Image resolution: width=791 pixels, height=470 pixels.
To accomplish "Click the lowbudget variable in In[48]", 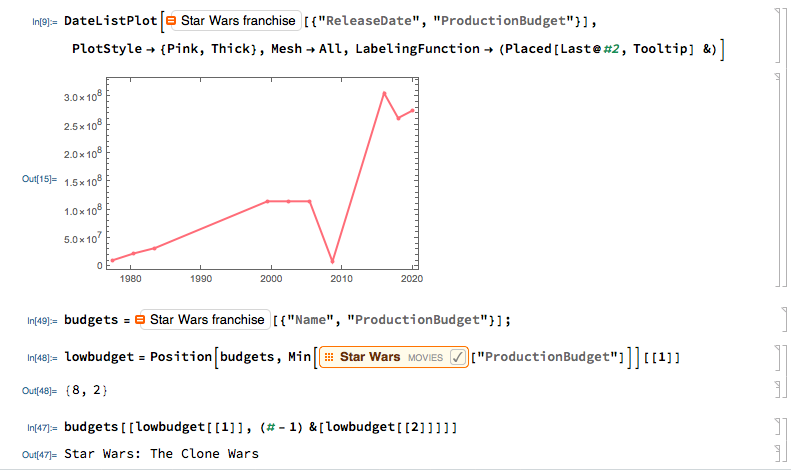I will click(99, 357).
